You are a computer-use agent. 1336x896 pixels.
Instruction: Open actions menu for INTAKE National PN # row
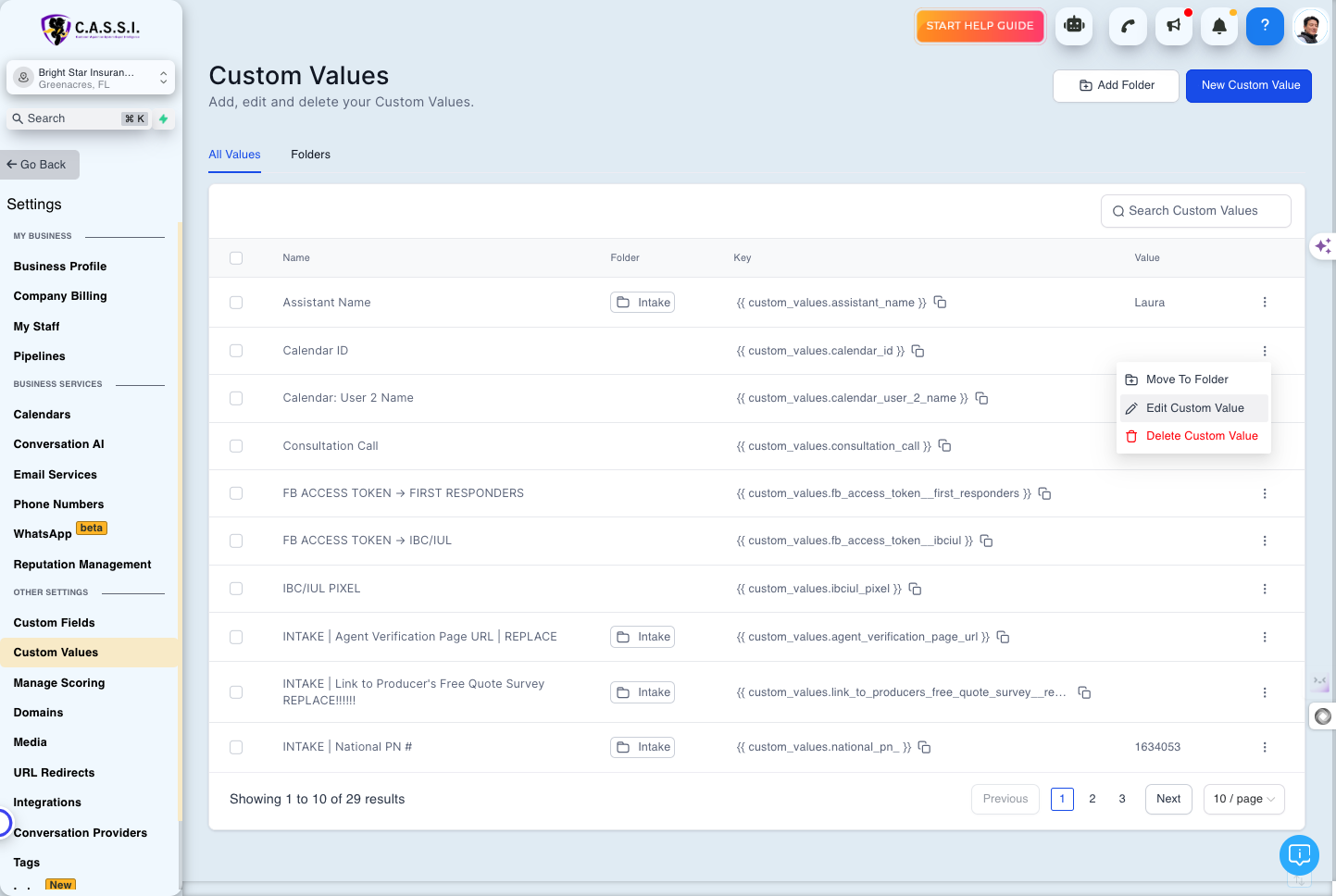point(1265,747)
